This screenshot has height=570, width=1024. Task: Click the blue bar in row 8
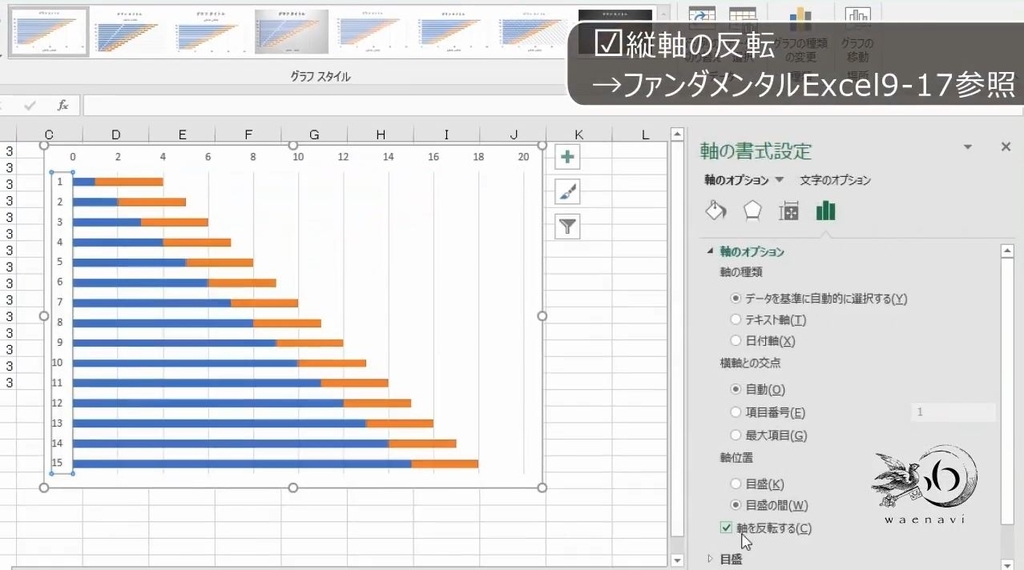(163, 323)
